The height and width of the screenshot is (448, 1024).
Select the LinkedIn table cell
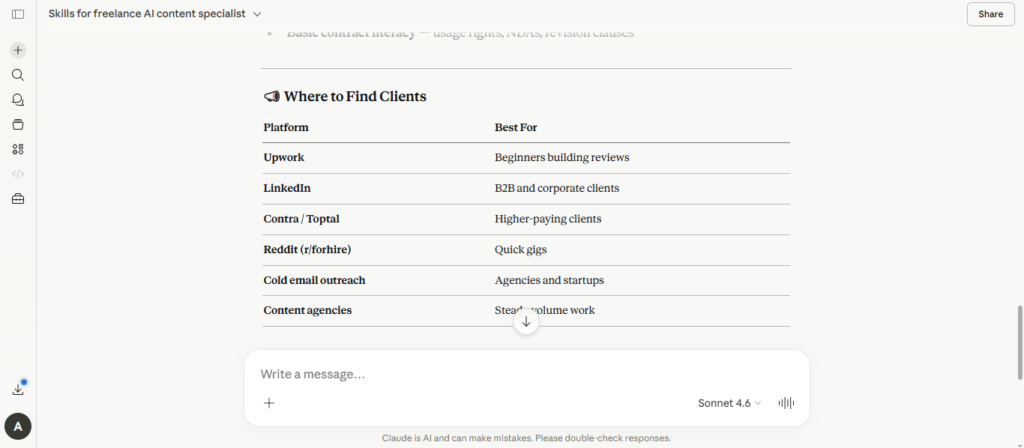tap(287, 188)
